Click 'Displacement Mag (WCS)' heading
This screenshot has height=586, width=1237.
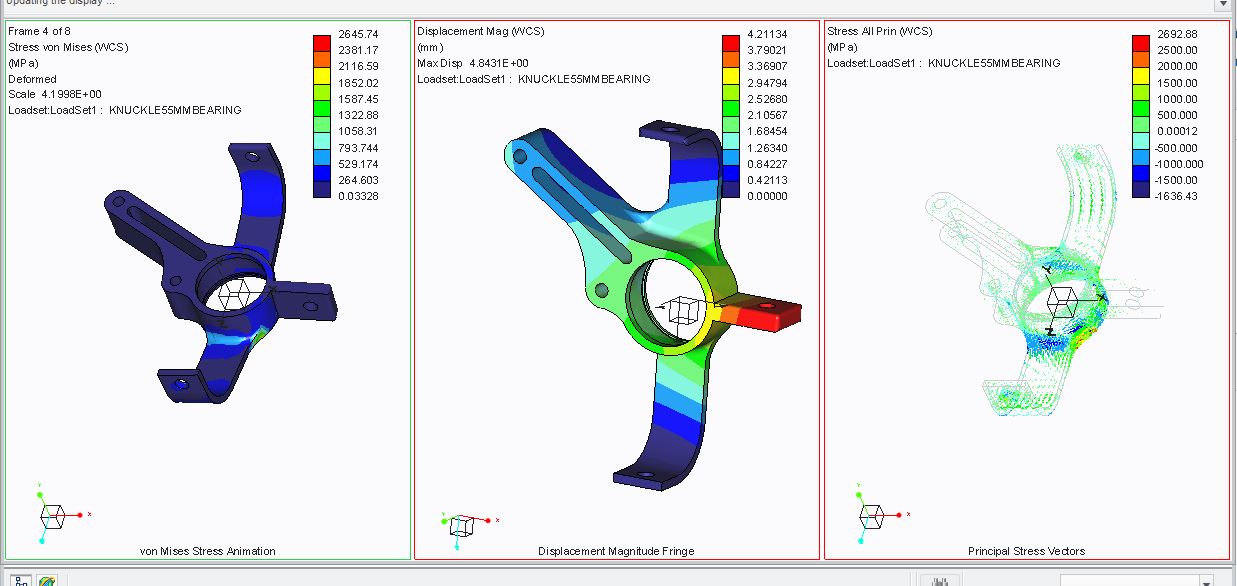(x=481, y=32)
